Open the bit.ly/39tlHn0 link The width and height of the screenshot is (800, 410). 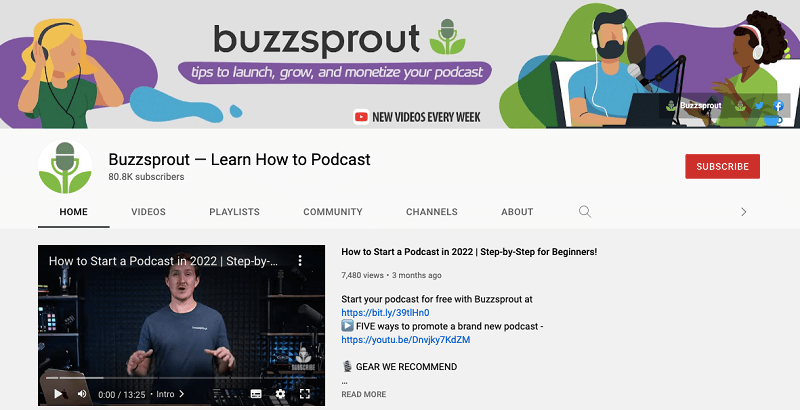[385, 313]
